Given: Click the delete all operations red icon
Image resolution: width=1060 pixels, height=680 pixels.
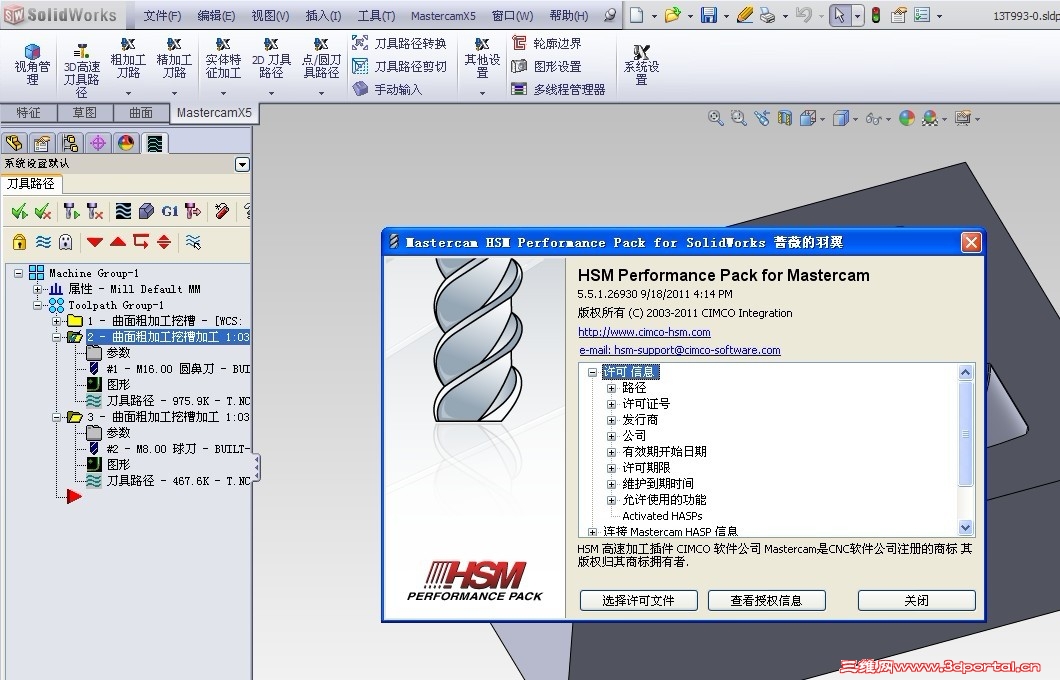Looking at the screenshot, I should tap(222, 212).
